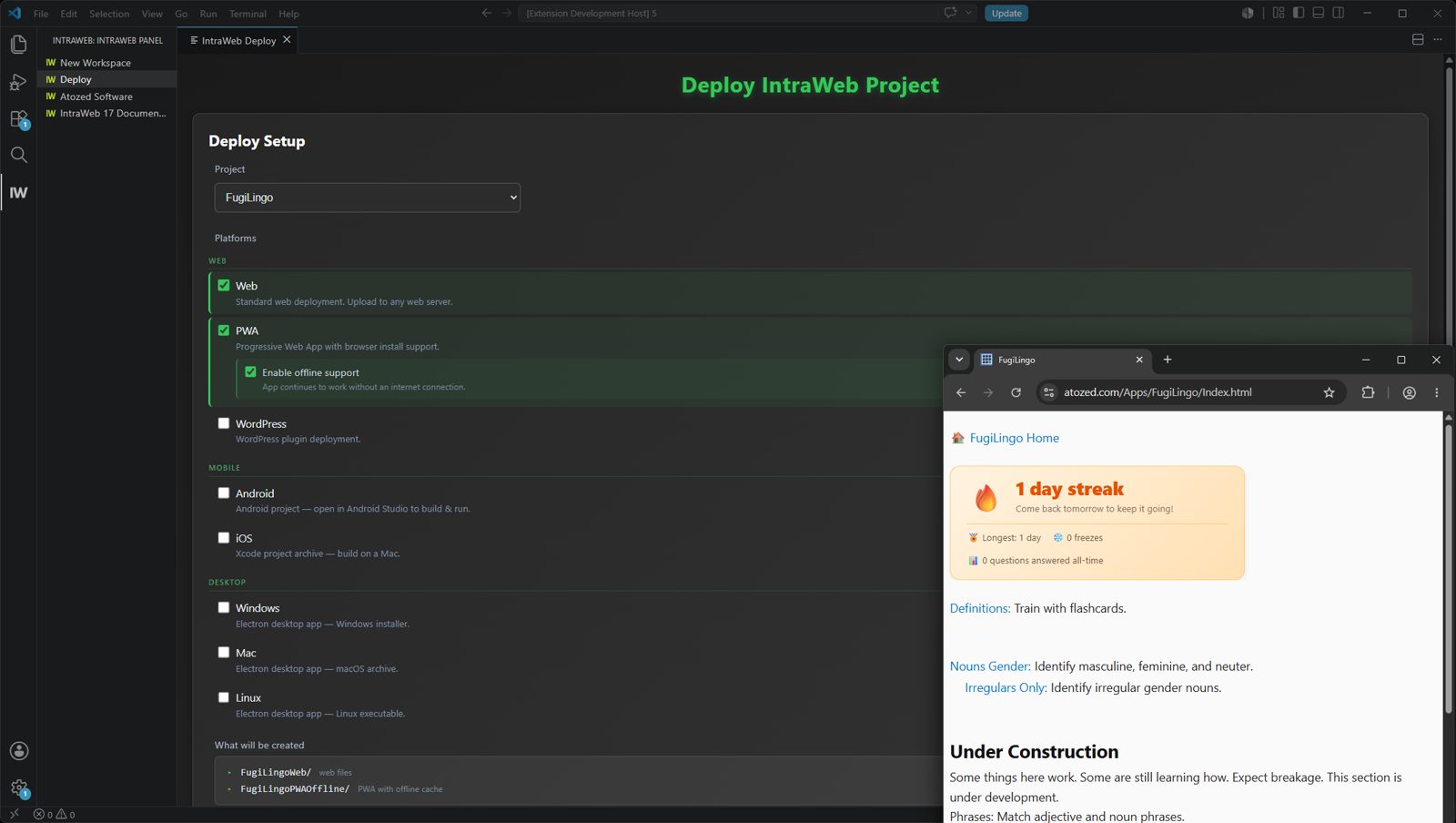This screenshot has width=1456, height=823.
Task: Click the browser address bar URL
Action: (1158, 392)
